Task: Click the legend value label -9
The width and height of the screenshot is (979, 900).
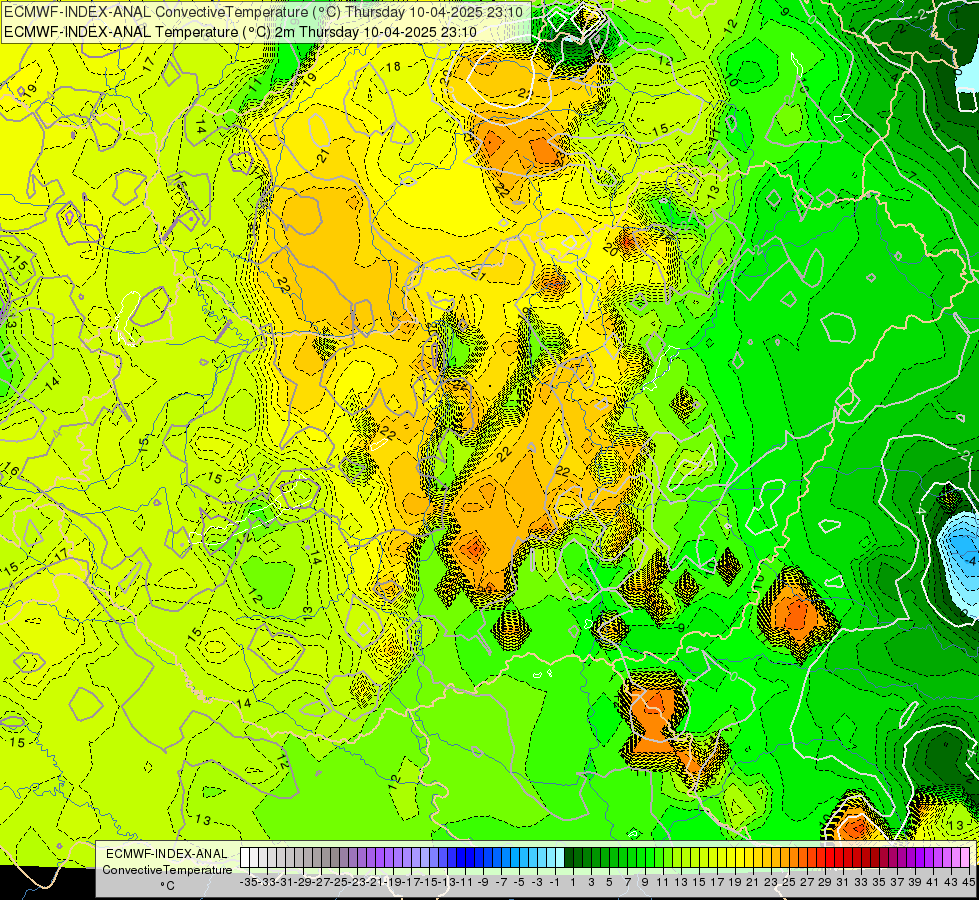Action: 483,883
